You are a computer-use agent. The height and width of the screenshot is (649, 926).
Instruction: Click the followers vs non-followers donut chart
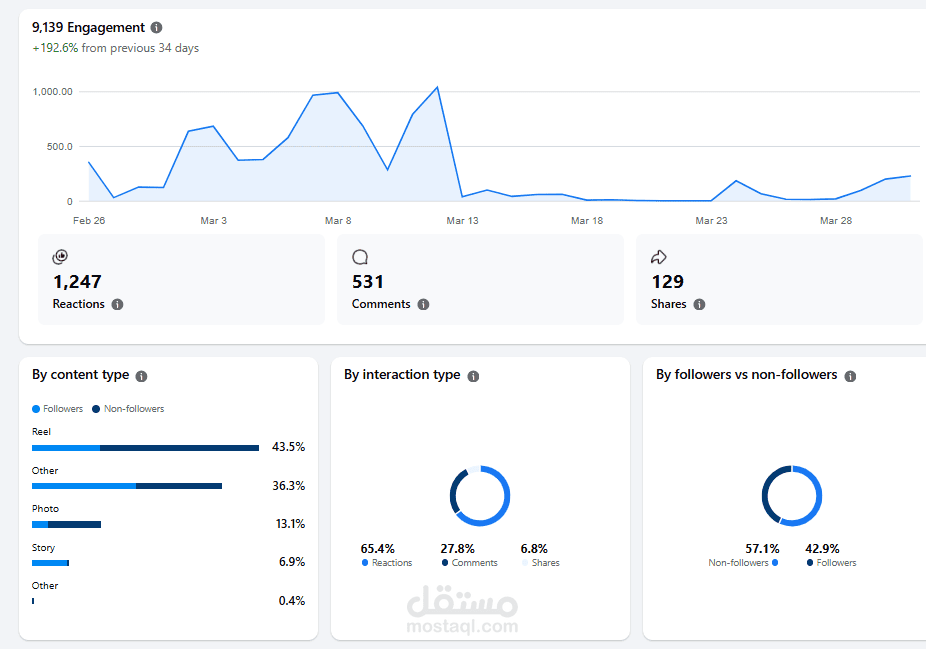pos(792,496)
